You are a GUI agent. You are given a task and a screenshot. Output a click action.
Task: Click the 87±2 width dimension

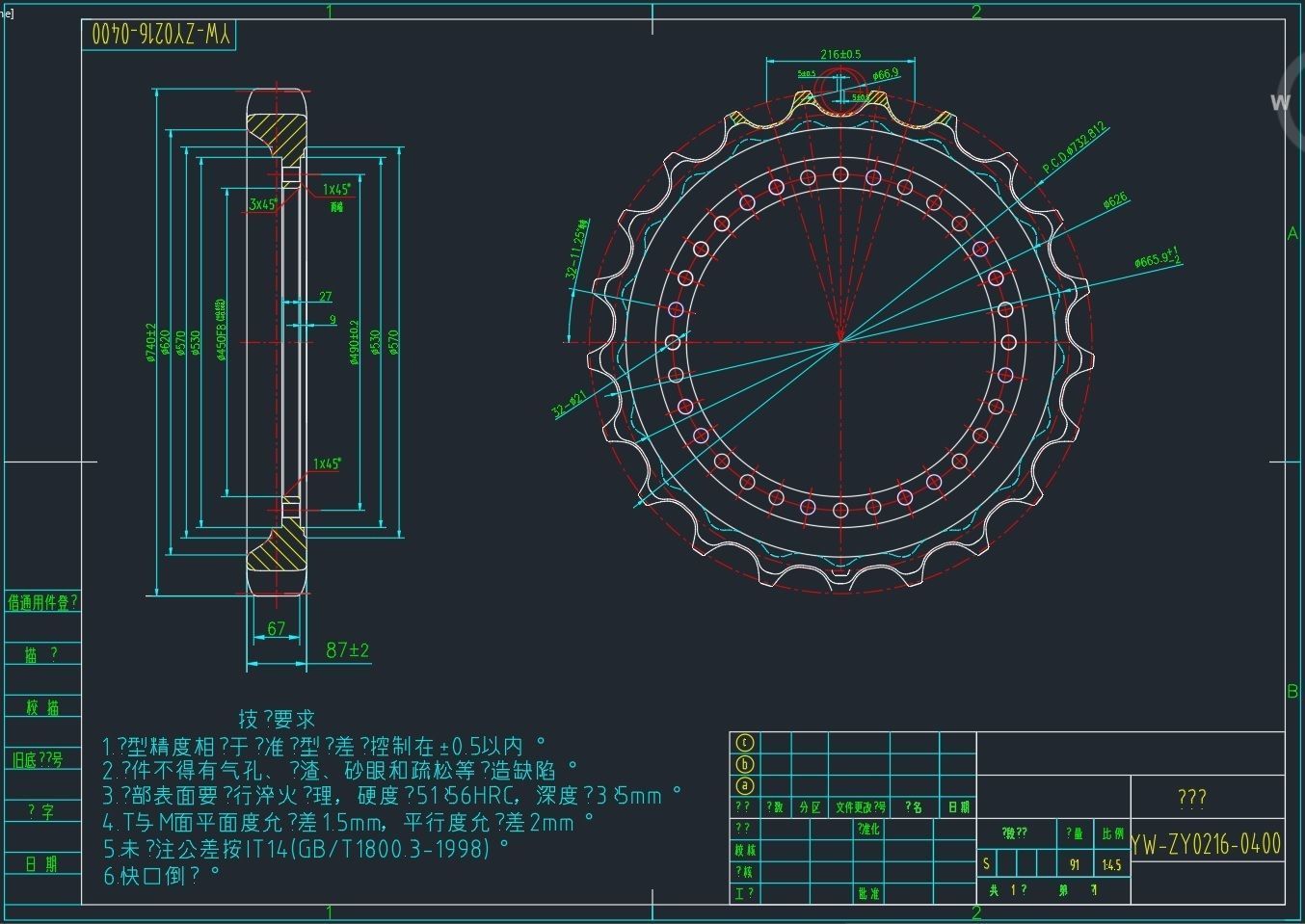(x=347, y=650)
